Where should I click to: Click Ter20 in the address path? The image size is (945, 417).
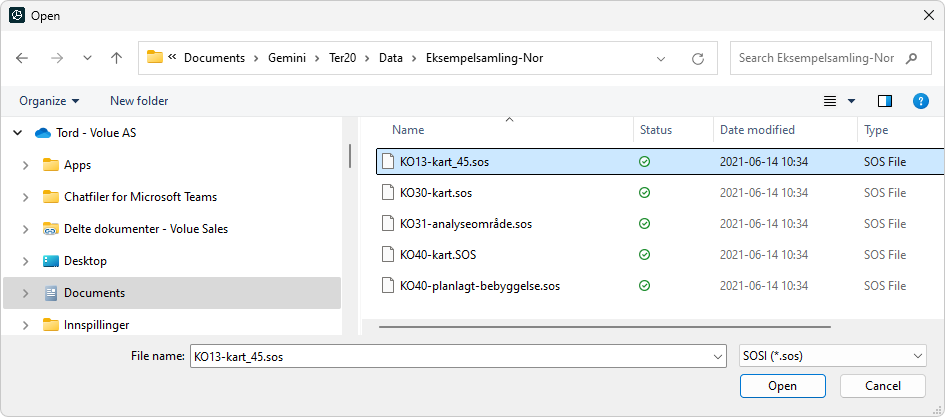[342, 58]
